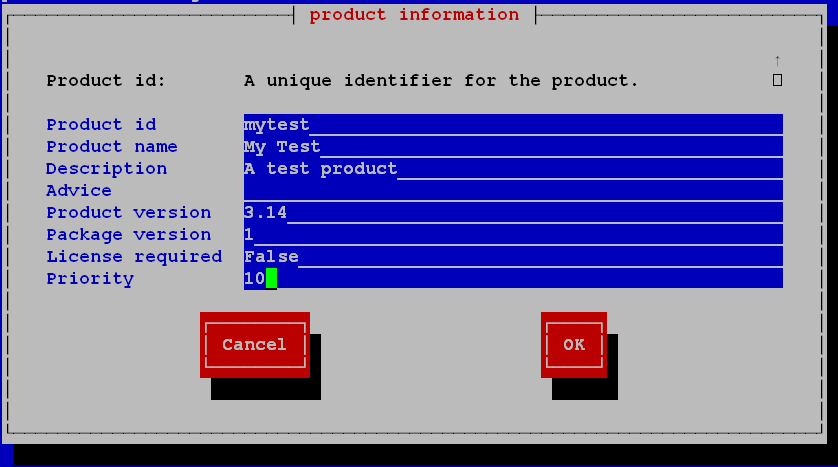The height and width of the screenshot is (467, 838).
Task: Click the Advice label
Action: click(x=79, y=190)
